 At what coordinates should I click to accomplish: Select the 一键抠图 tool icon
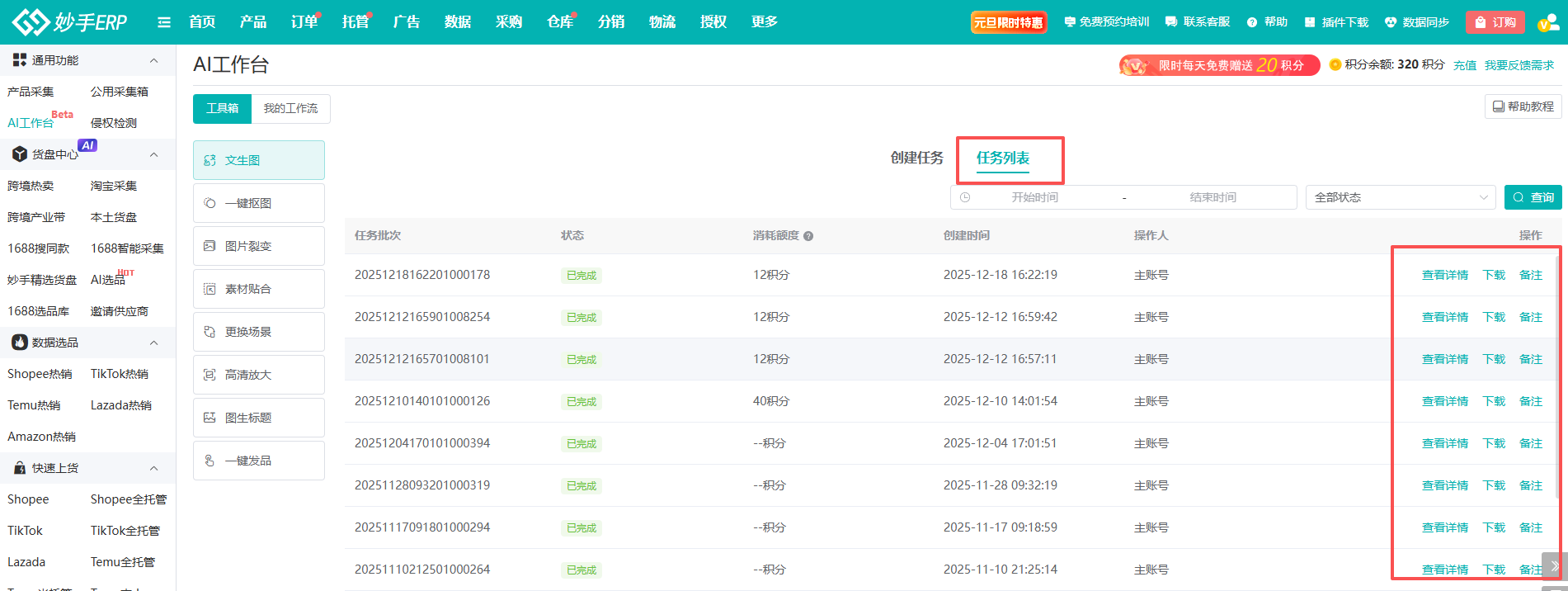(210, 203)
